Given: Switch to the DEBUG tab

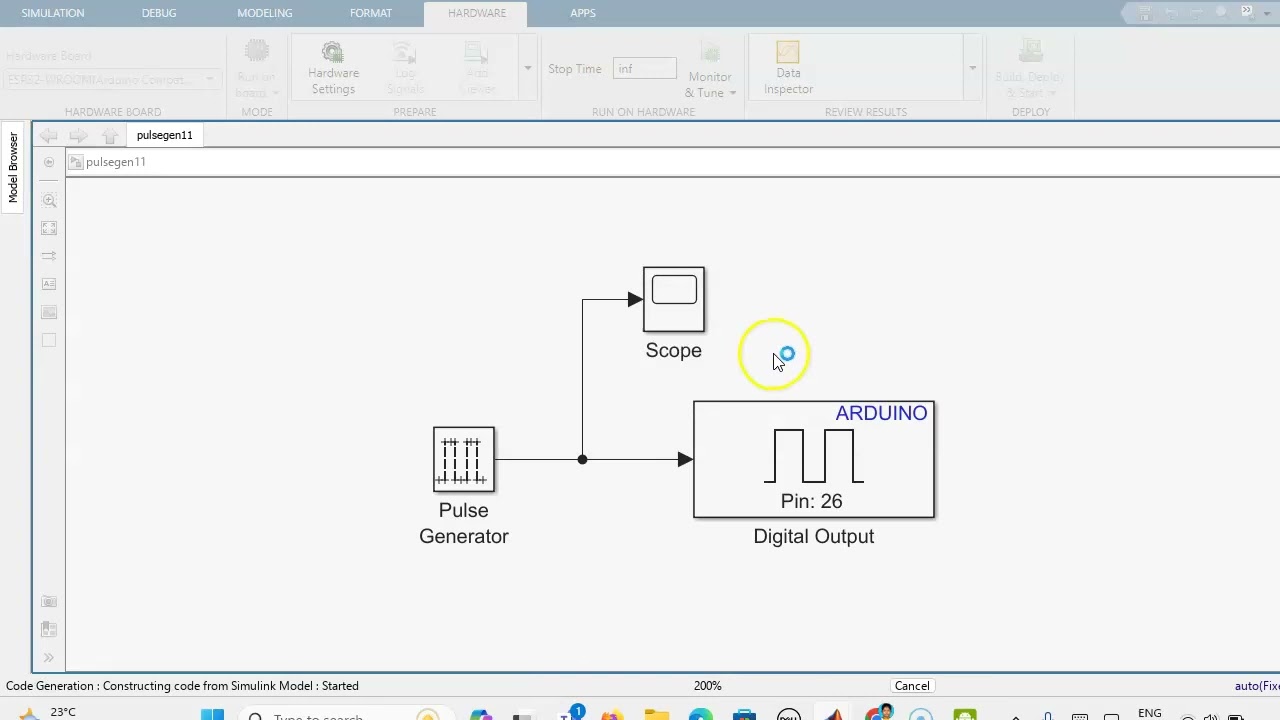Looking at the screenshot, I should coord(159,13).
